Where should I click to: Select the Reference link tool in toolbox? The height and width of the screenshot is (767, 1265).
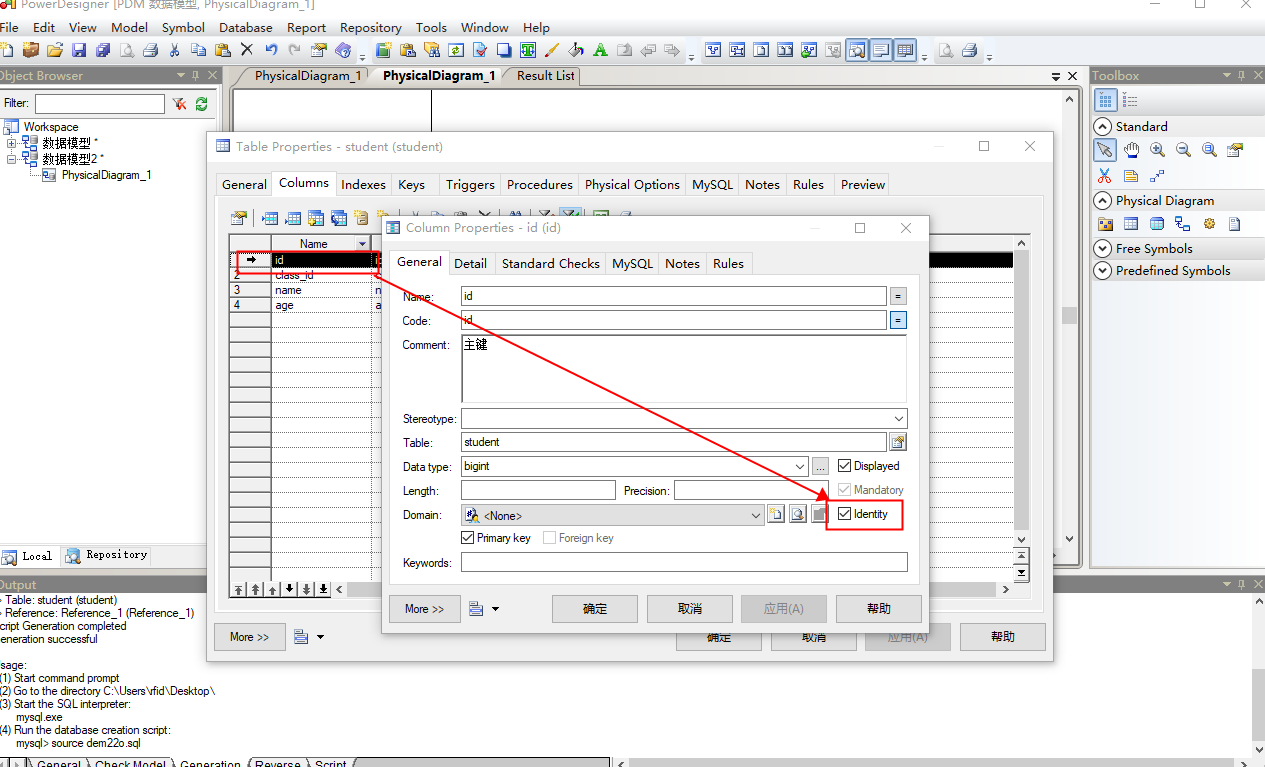1183,224
